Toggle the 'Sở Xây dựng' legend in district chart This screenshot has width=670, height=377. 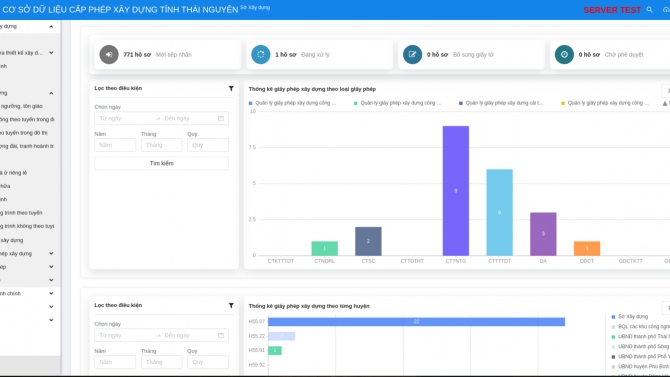click(x=630, y=317)
